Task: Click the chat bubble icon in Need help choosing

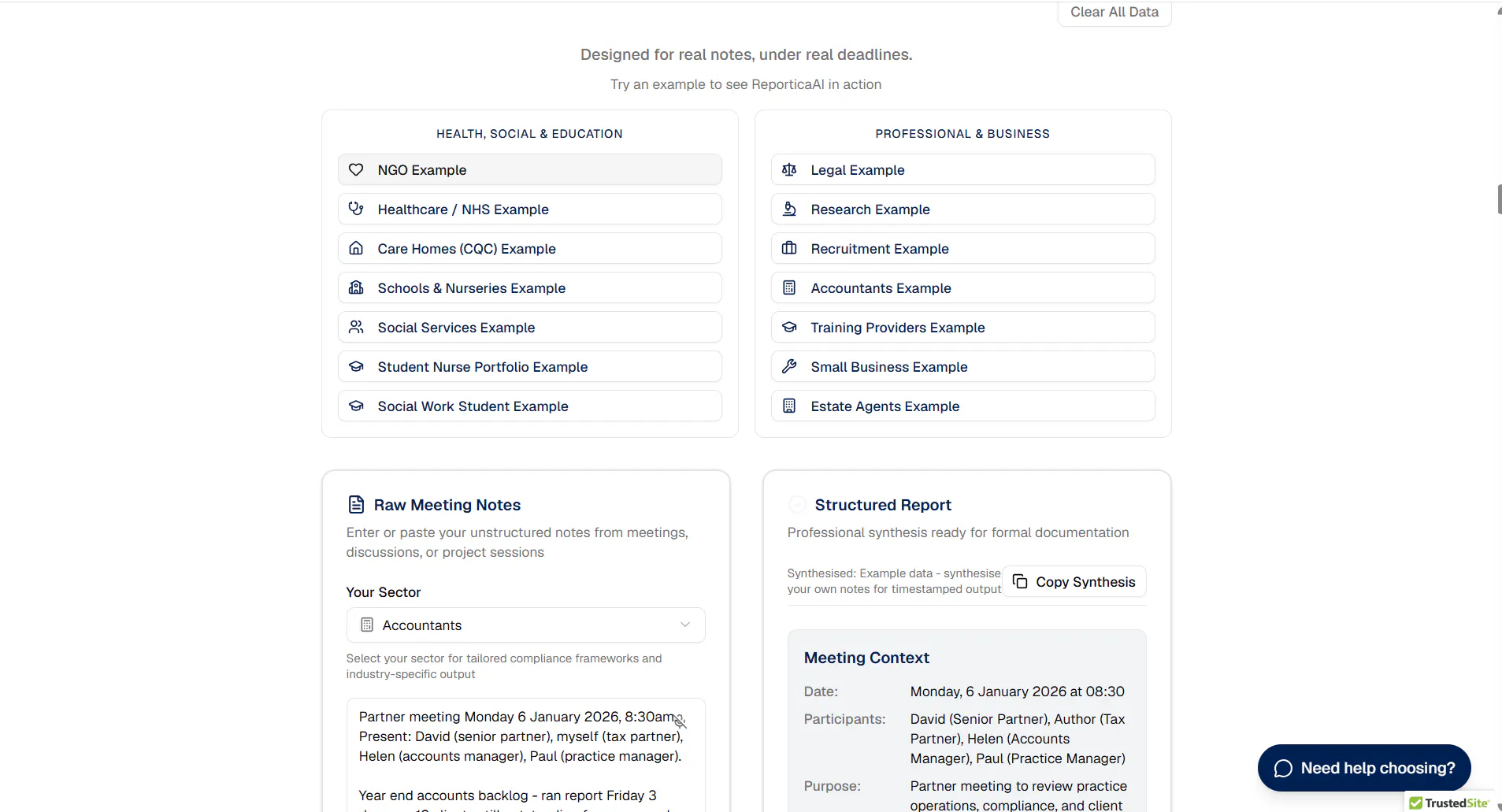Action: click(x=1283, y=768)
